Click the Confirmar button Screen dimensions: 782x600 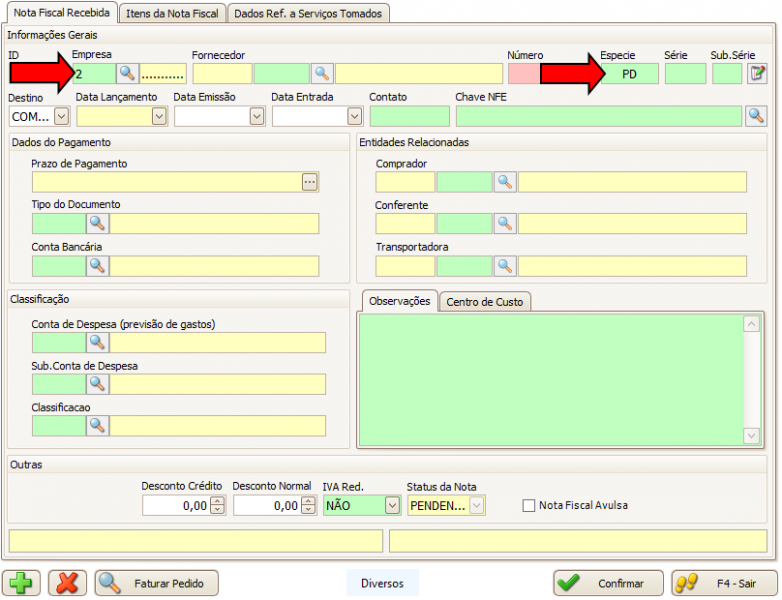608,583
